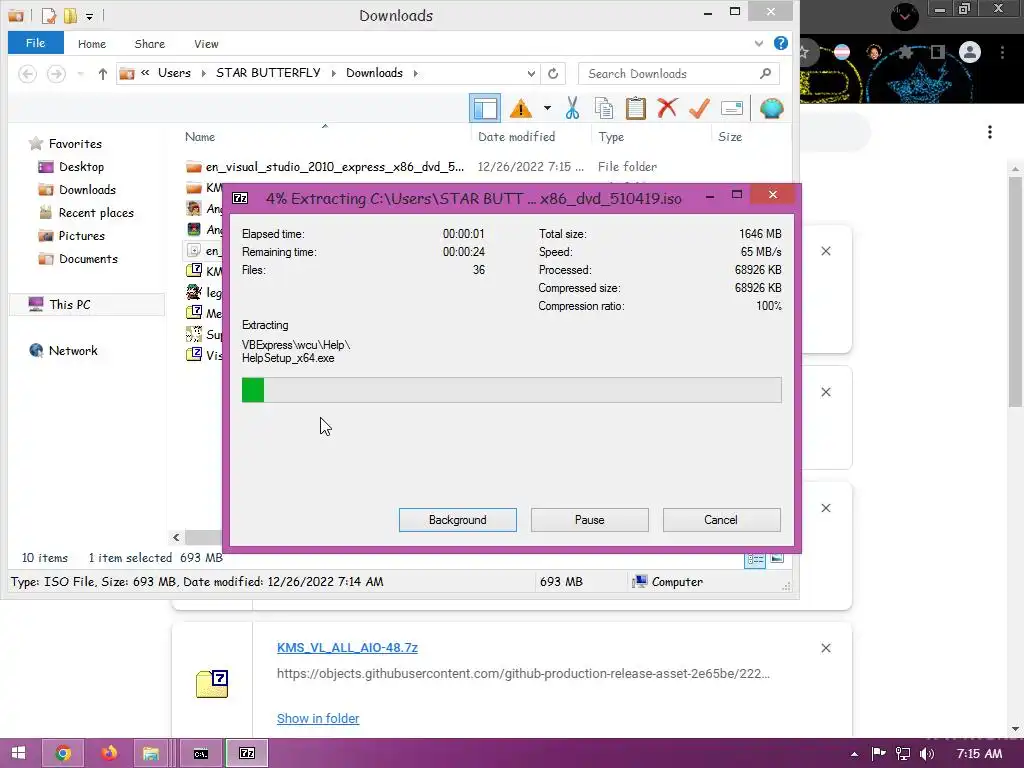Click the orange checkmark Properties icon
This screenshot has width=1024, height=768.
point(699,108)
